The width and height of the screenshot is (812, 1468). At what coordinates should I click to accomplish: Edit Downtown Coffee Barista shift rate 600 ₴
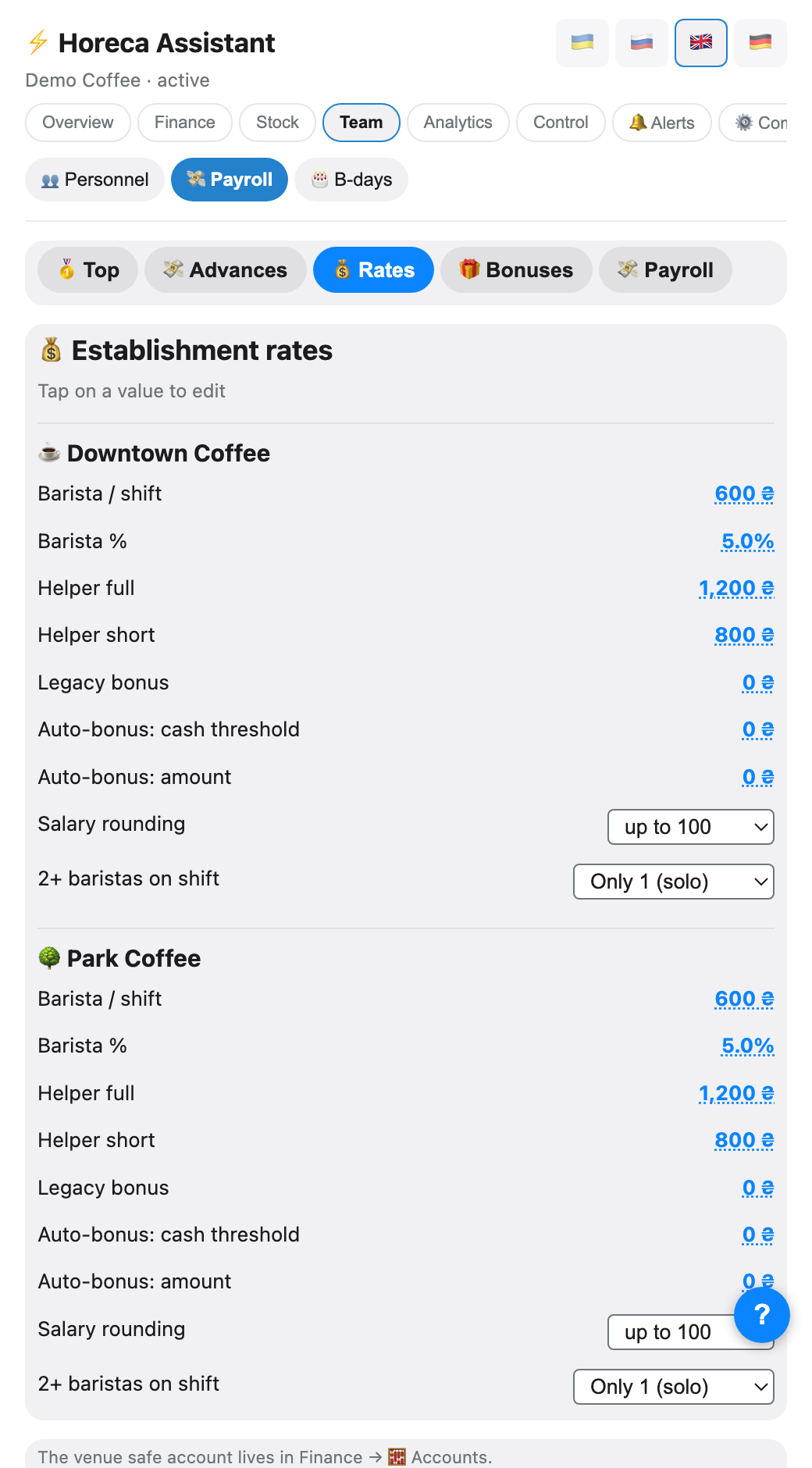[x=744, y=493]
